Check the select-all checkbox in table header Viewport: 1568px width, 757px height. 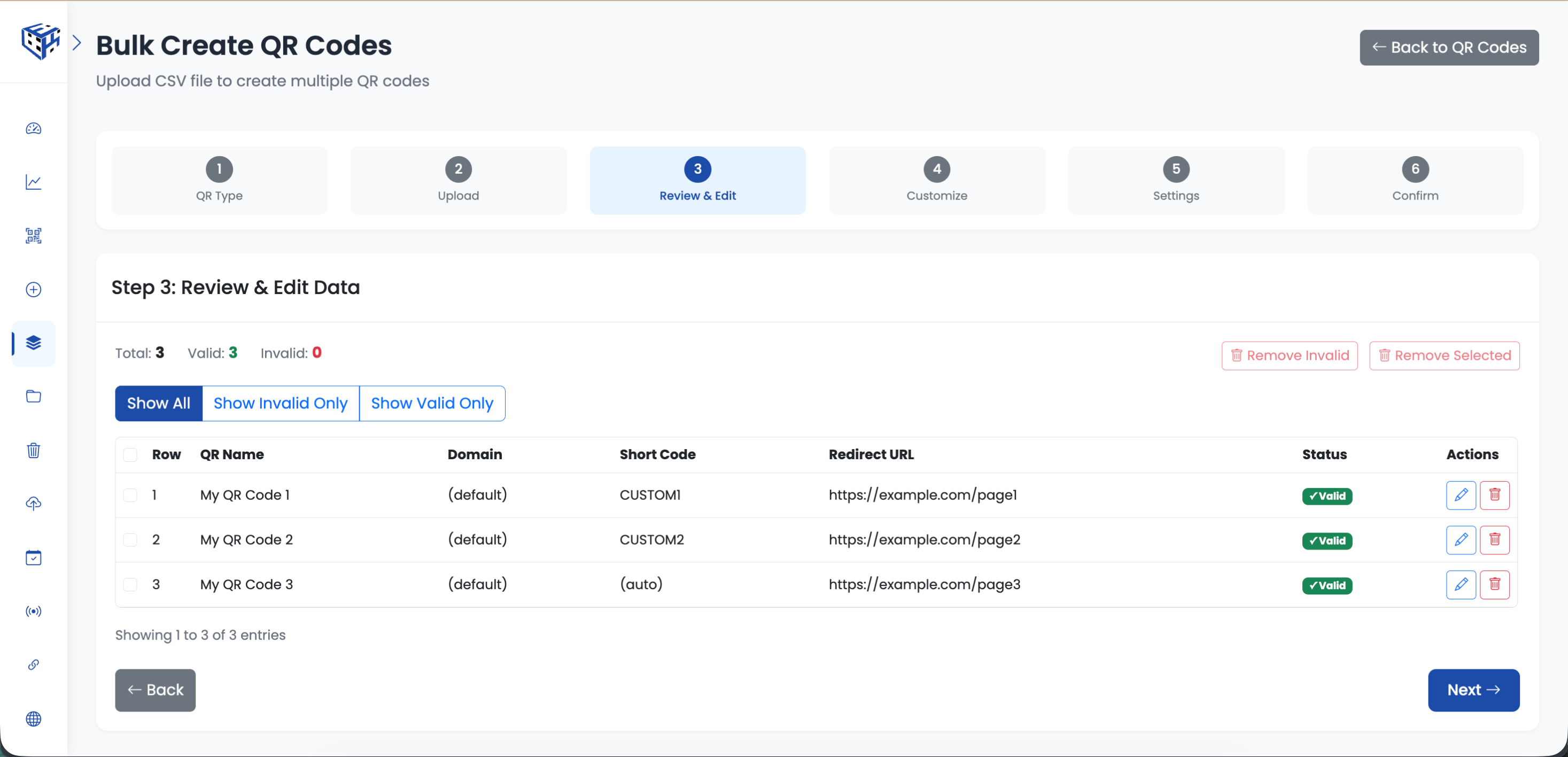(x=130, y=455)
